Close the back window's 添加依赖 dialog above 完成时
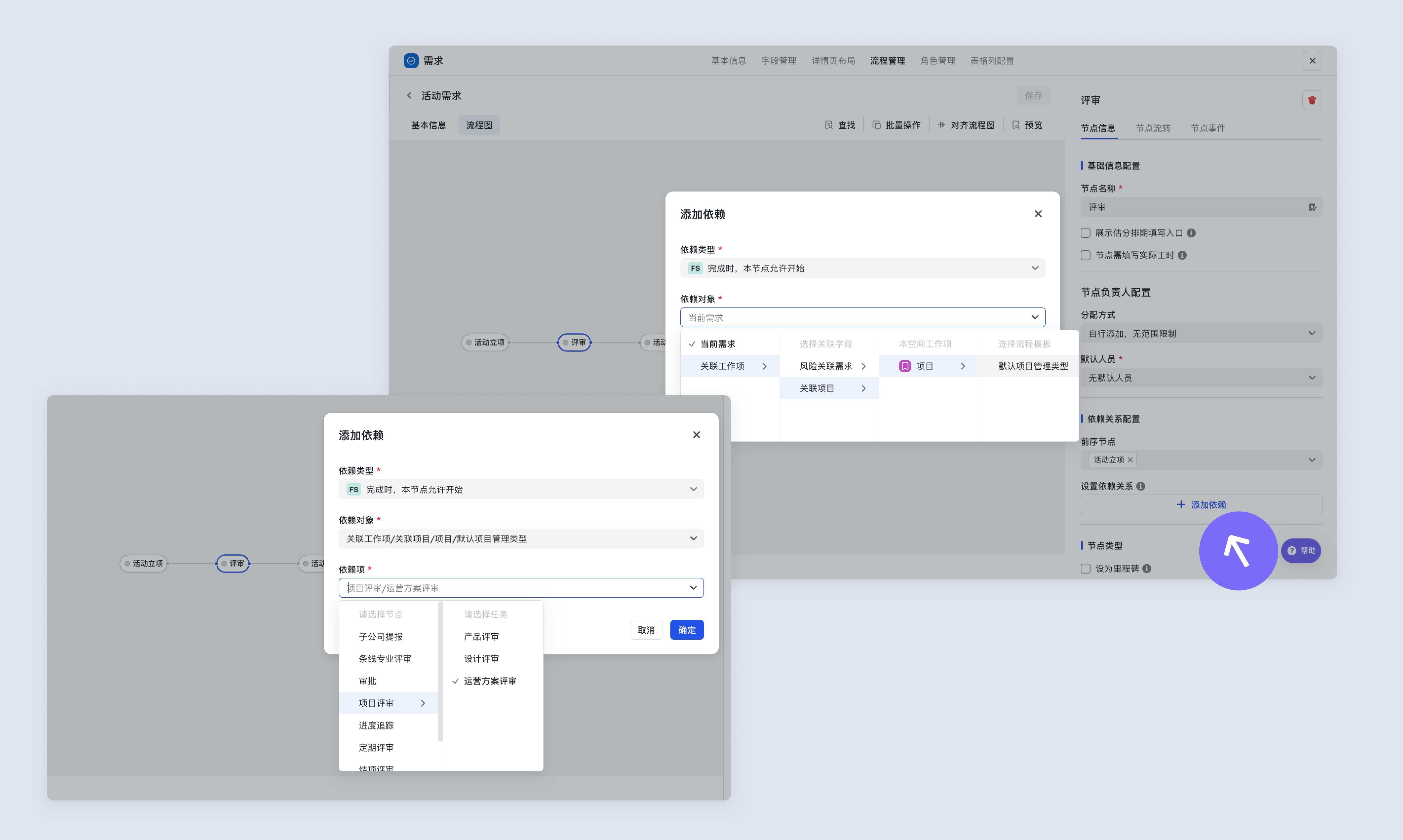 click(1038, 214)
